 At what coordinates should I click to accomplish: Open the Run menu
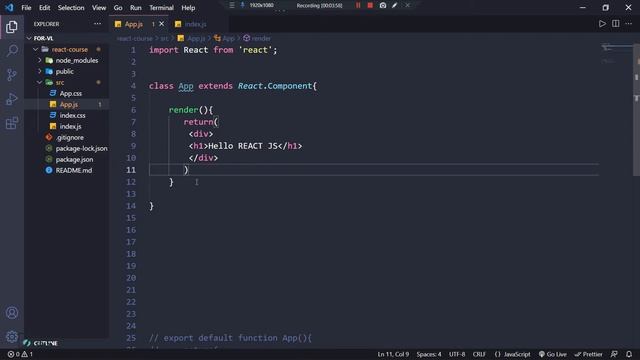[x=136, y=8]
